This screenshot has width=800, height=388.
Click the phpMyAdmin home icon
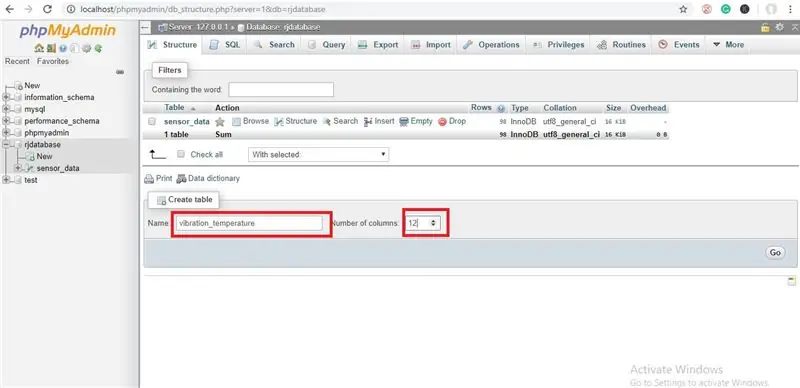point(39,48)
